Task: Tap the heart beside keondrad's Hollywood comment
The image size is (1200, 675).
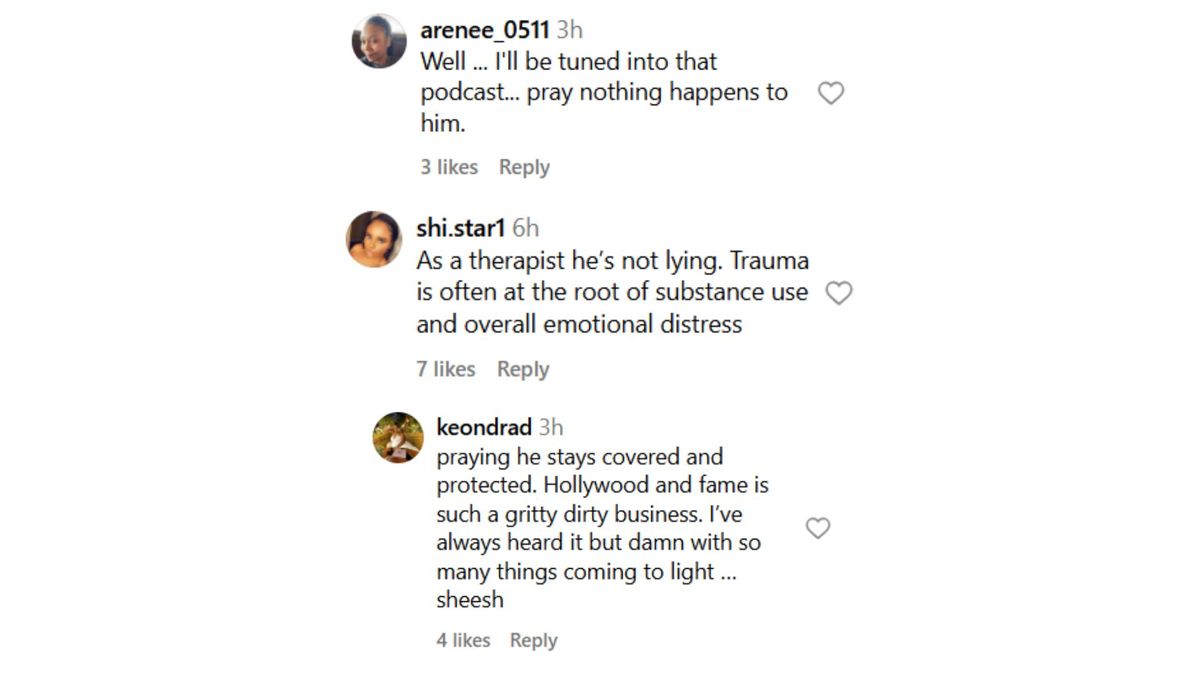Action: [x=818, y=528]
